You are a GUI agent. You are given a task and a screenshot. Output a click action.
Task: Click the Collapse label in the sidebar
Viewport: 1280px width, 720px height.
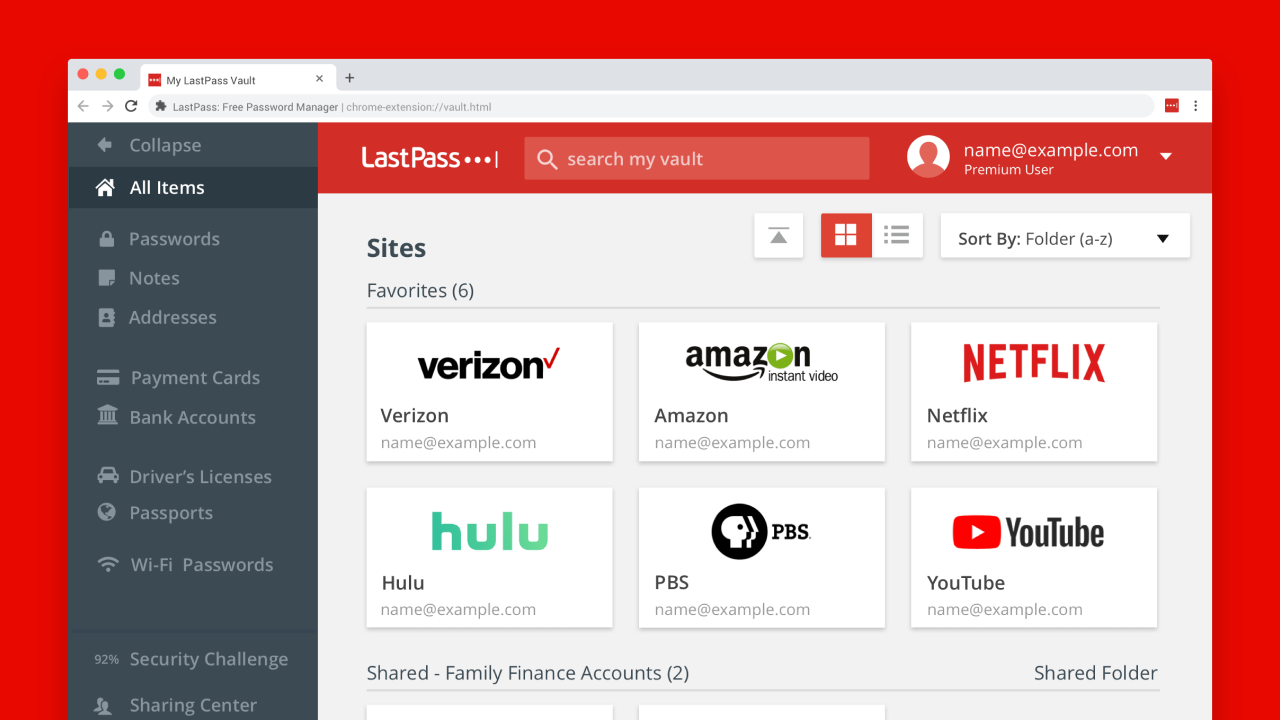[165, 145]
